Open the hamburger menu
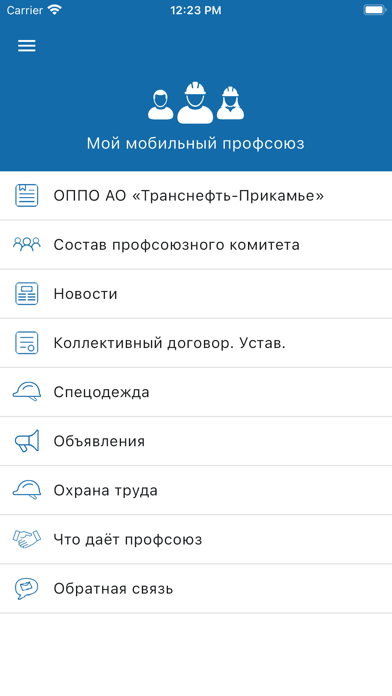 (x=27, y=46)
